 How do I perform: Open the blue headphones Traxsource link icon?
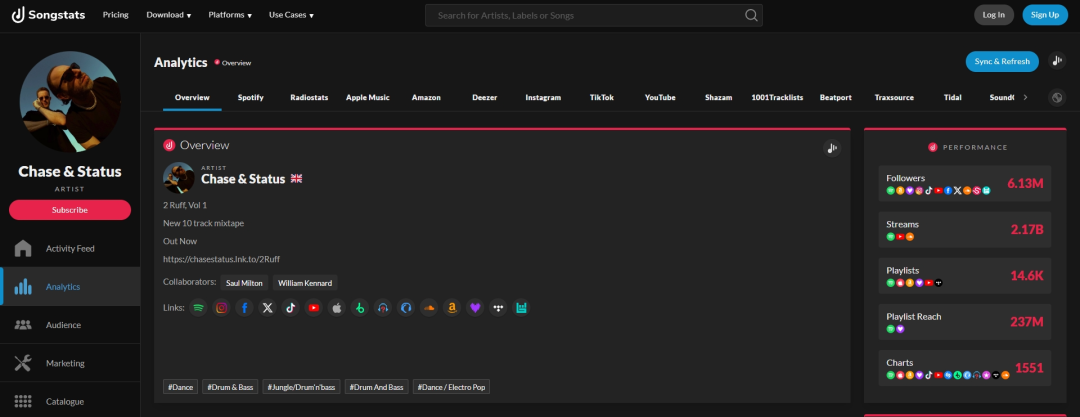[x=406, y=308]
